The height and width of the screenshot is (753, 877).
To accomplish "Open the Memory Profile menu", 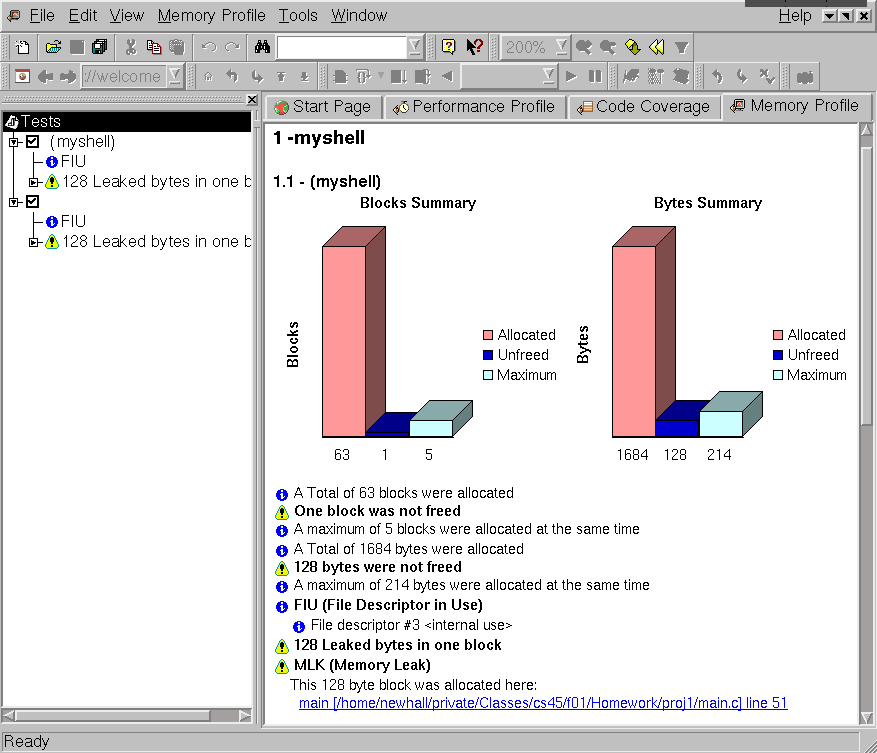I will (211, 15).
